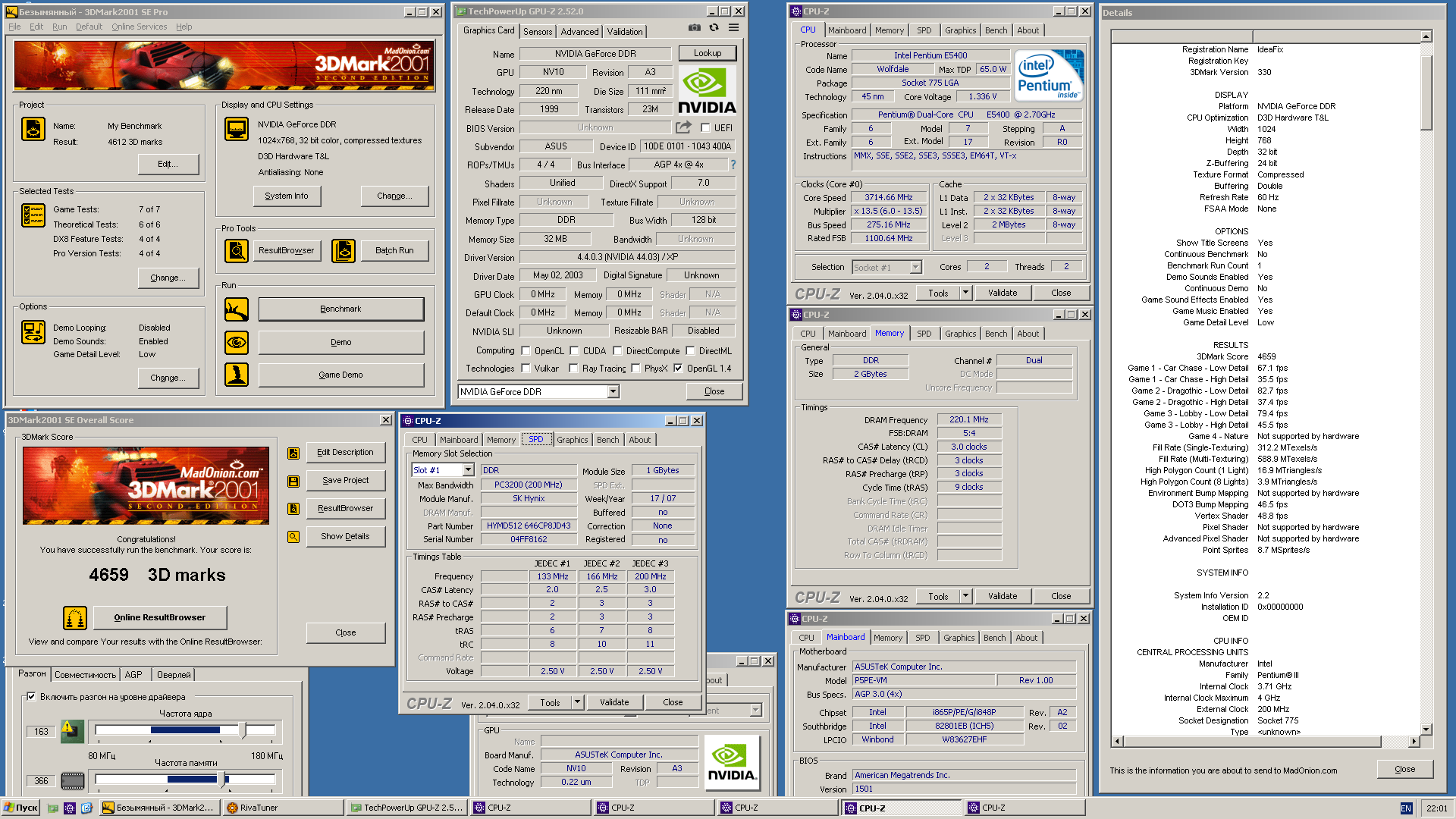This screenshot has height=819, width=1456.
Task: Switch to the Sensors tab in GPU-Z
Action: pyautogui.click(x=538, y=31)
